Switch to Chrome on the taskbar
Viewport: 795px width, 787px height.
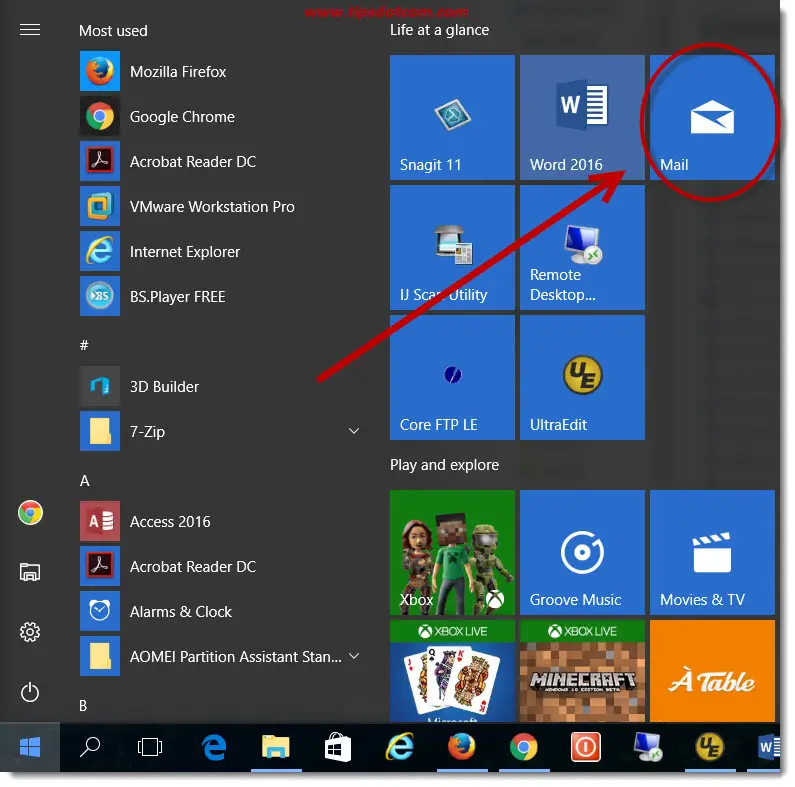[x=524, y=747]
